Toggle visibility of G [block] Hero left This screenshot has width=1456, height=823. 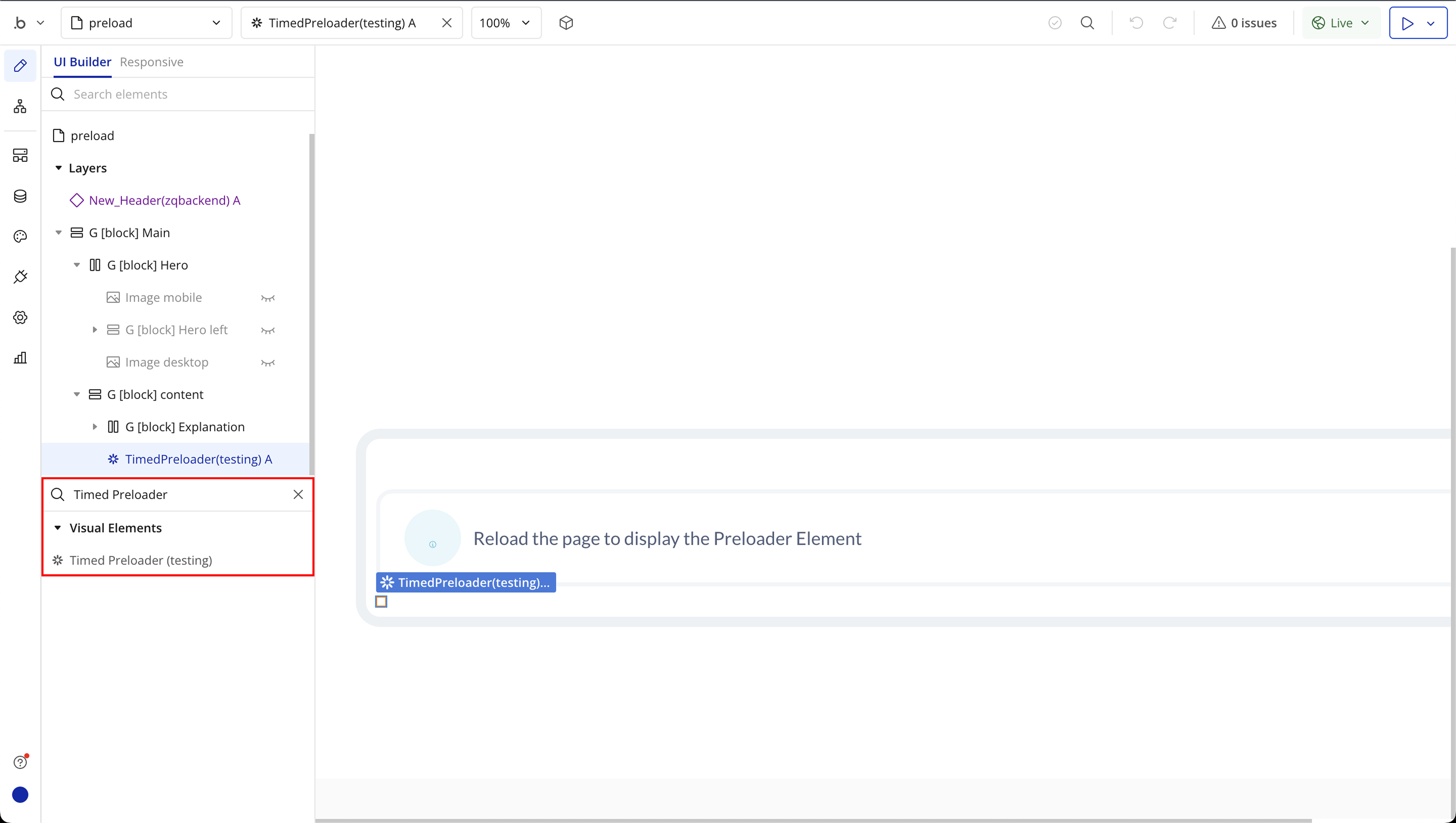click(268, 330)
